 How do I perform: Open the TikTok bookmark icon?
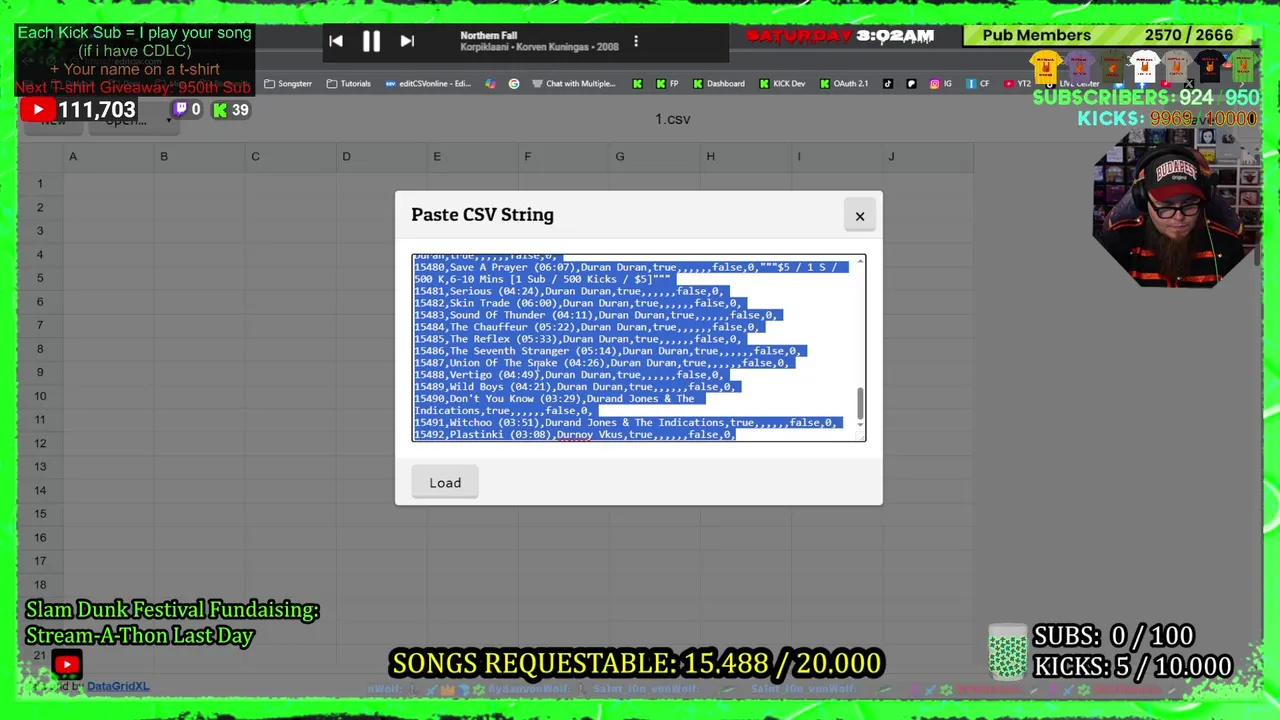pos(888,84)
